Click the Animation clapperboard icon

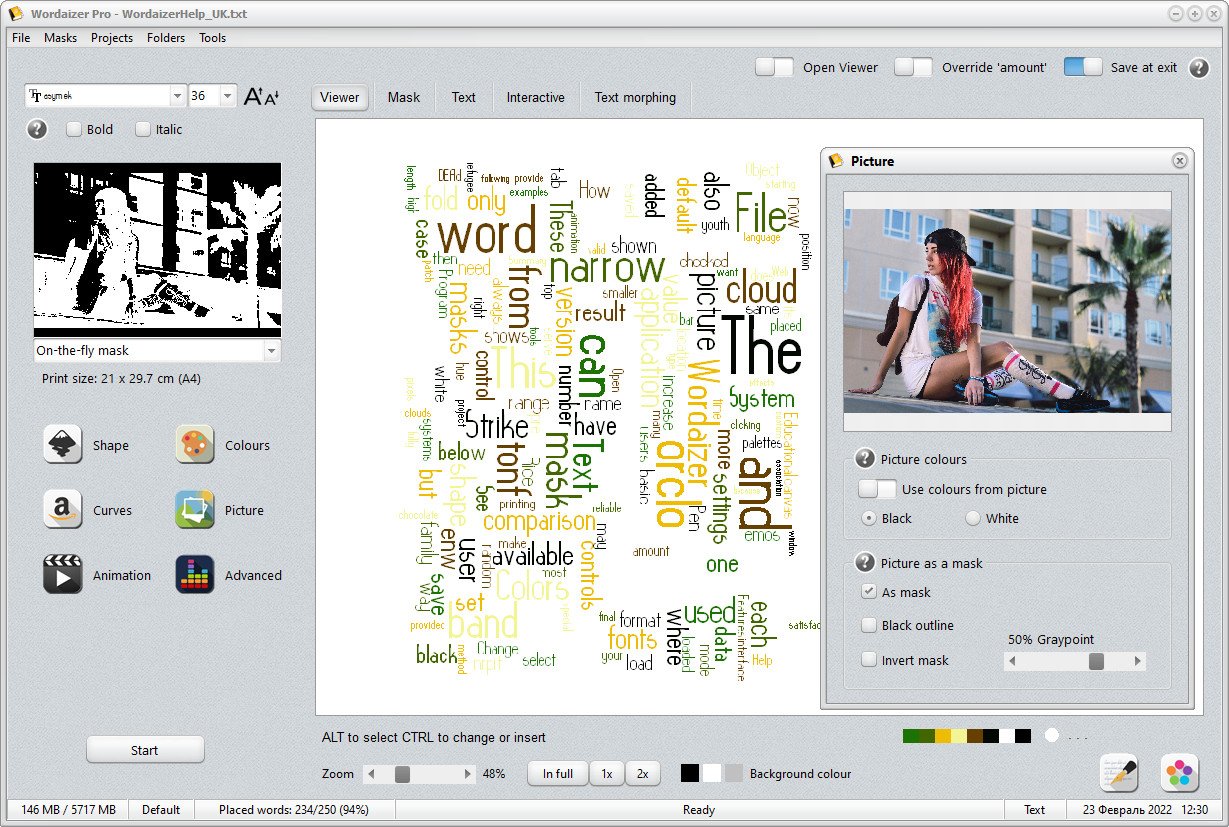click(62, 575)
